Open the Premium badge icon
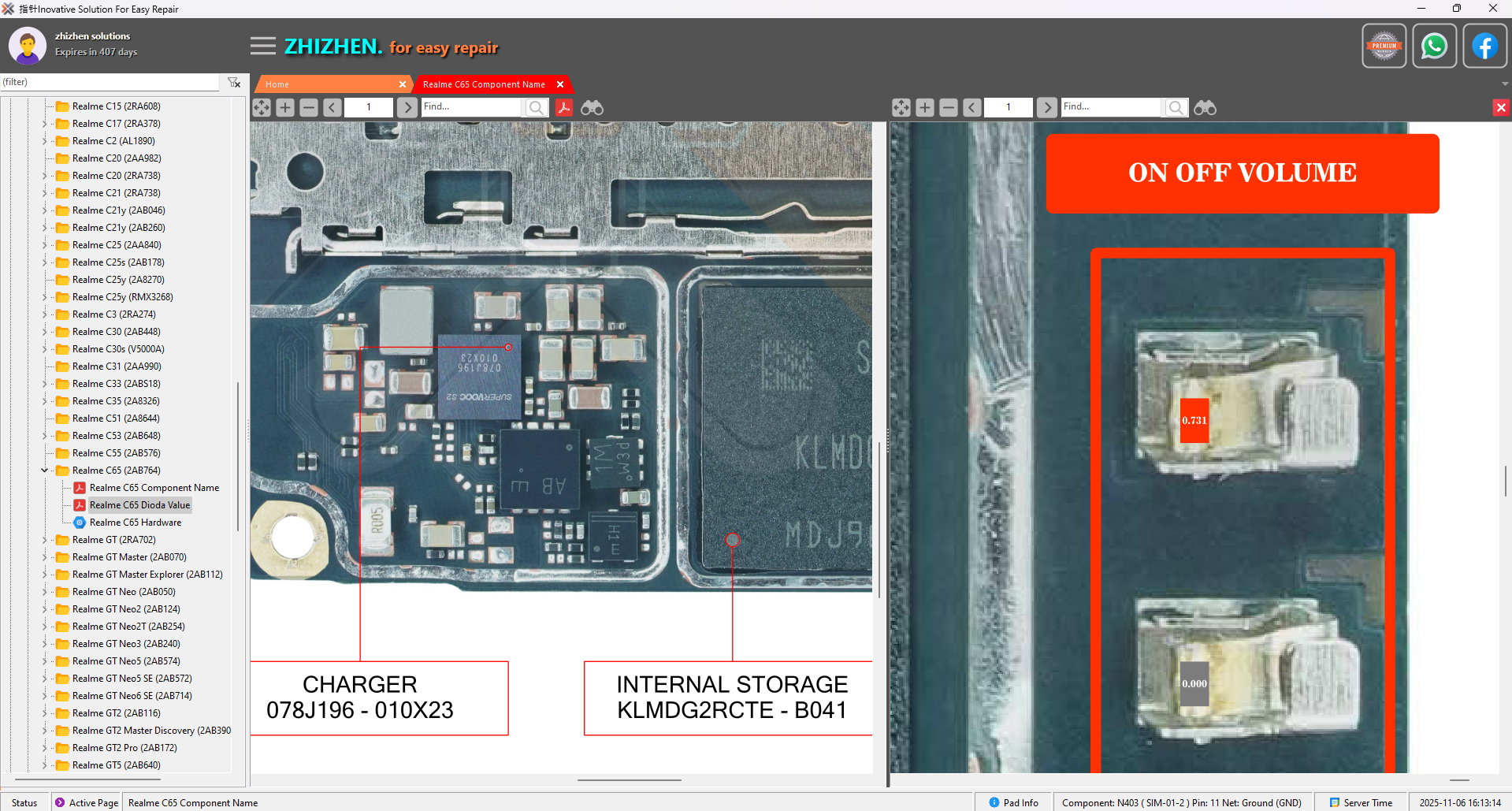The height and width of the screenshot is (811, 1512). (x=1384, y=47)
